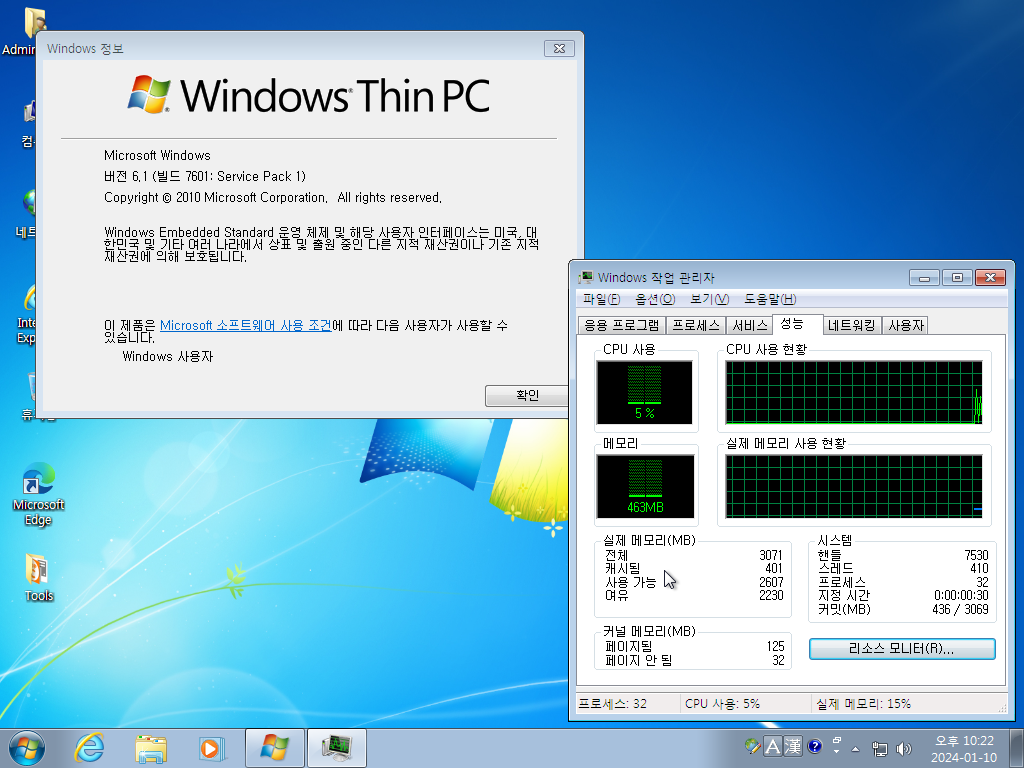Select the Windows 정보 taskbar button
Viewport: 1024px width, 768px height.
tap(274, 748)
